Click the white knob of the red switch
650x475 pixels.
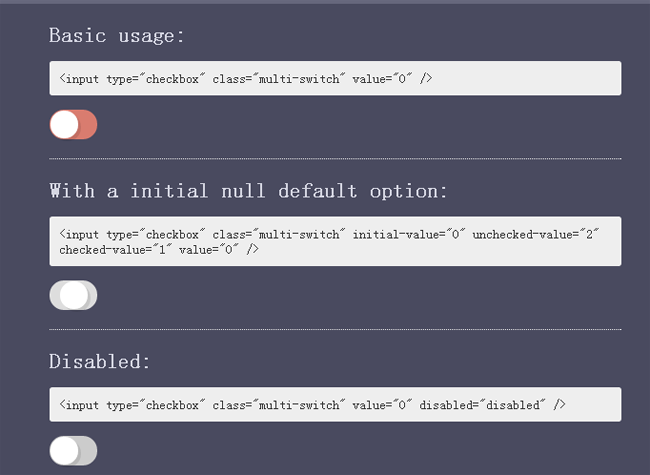pyautogui.click(x=64, y=125)
